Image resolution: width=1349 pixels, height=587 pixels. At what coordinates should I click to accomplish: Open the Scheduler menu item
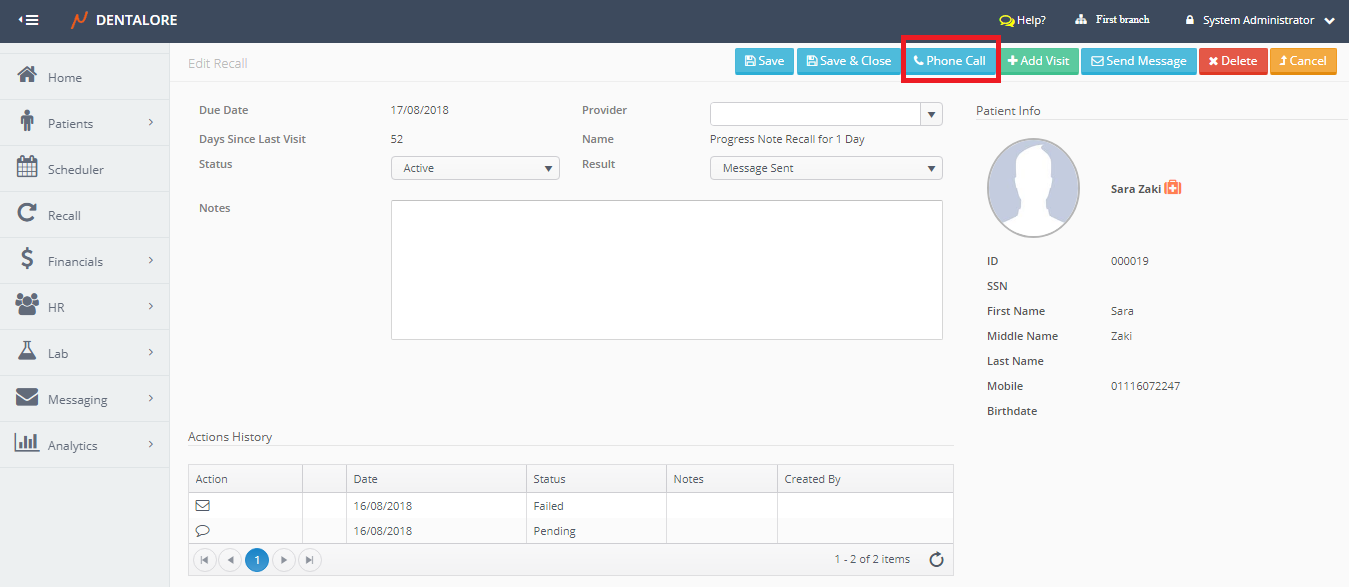click(x=76, y=169)
